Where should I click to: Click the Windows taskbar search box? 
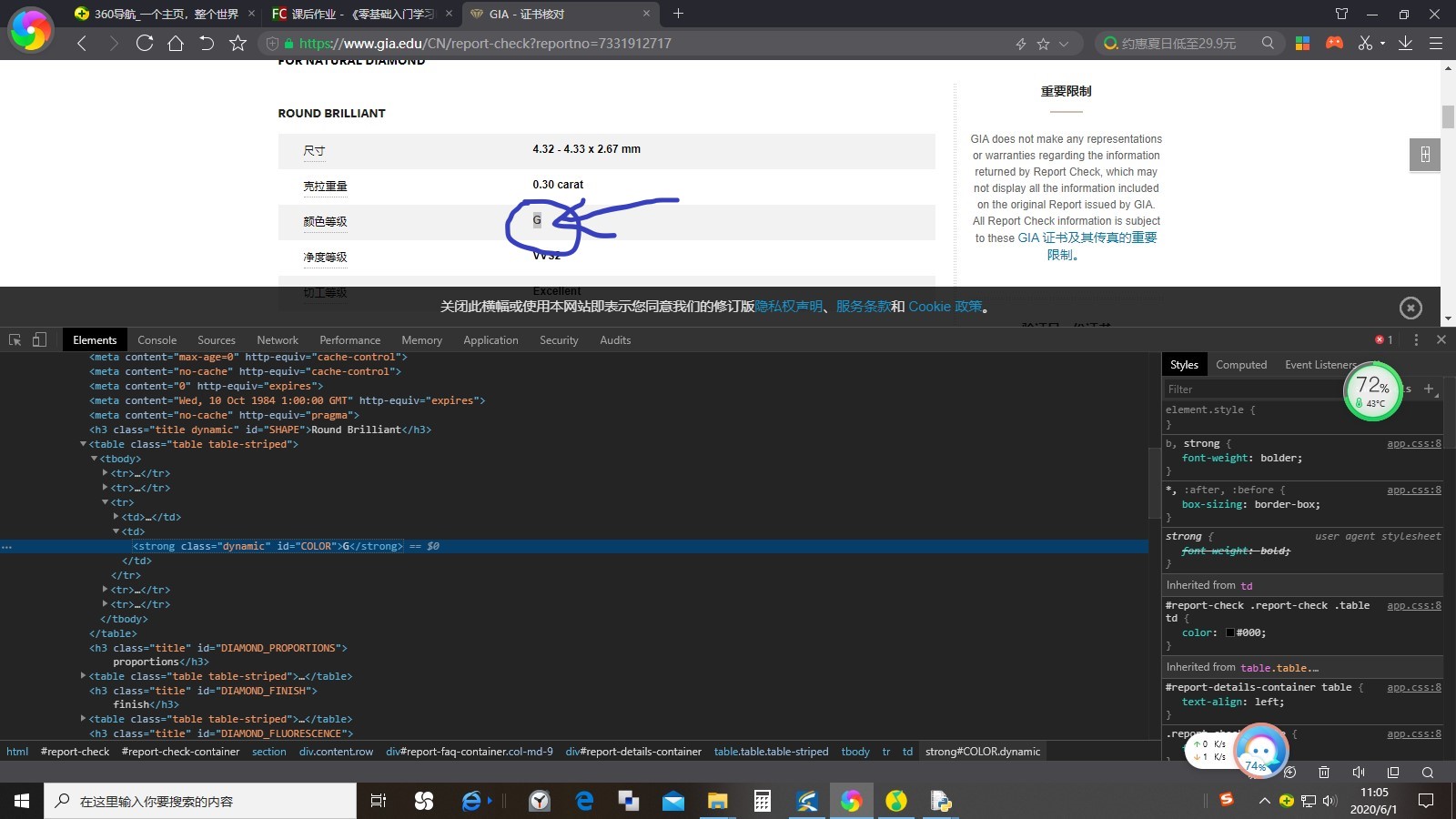coord(200,801)
